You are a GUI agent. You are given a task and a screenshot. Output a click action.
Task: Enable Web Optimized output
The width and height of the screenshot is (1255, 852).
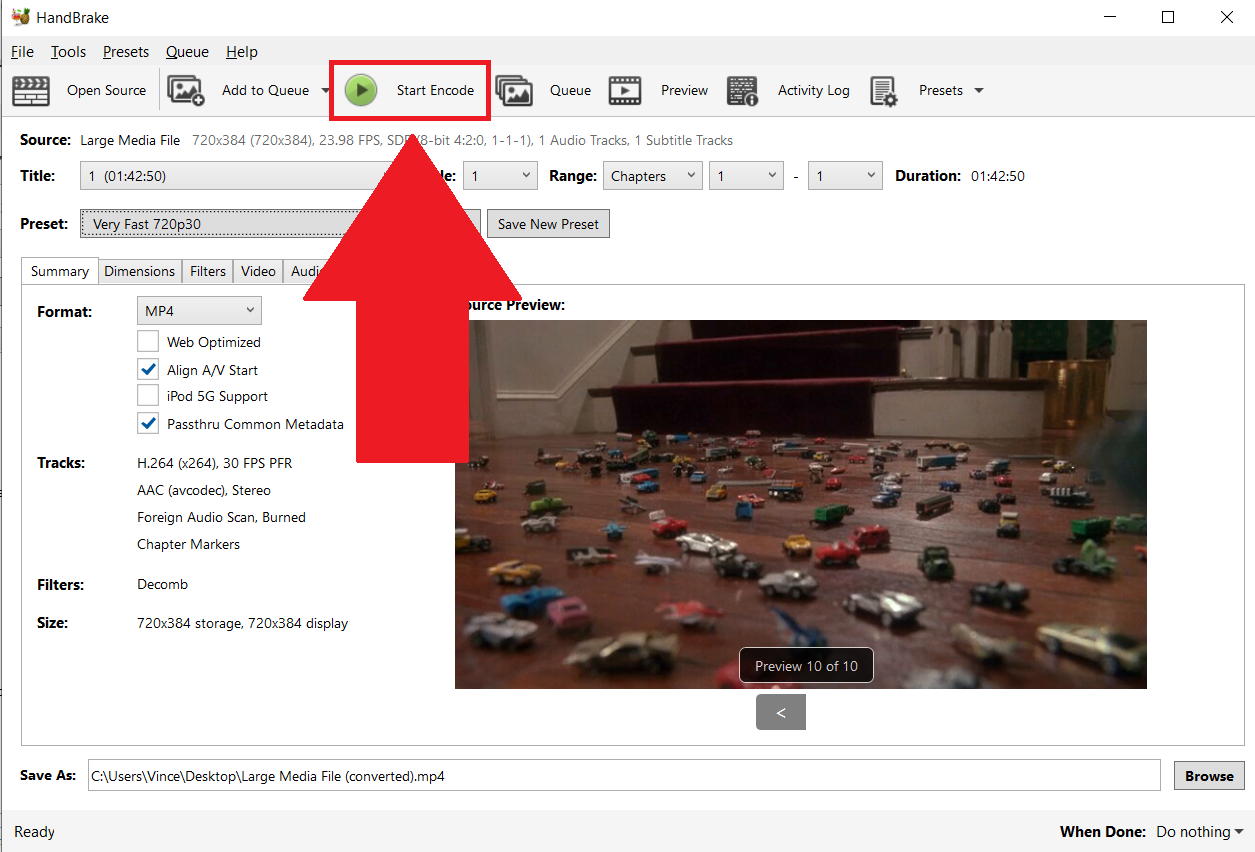(x=148, y=340)
